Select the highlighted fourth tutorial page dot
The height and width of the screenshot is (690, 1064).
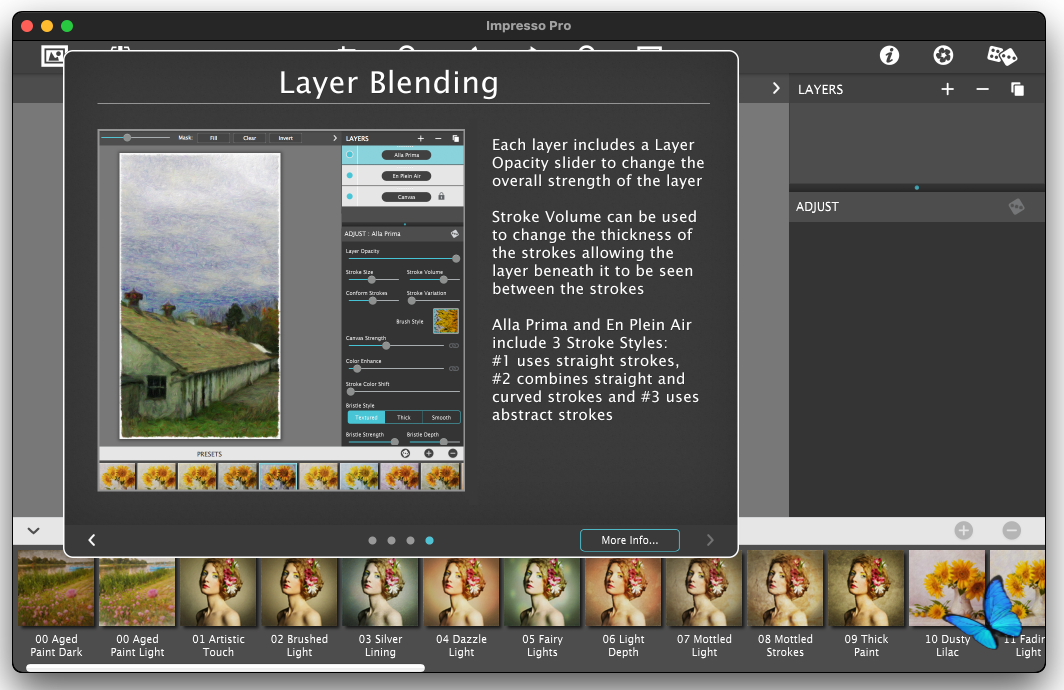coord(429,541)
